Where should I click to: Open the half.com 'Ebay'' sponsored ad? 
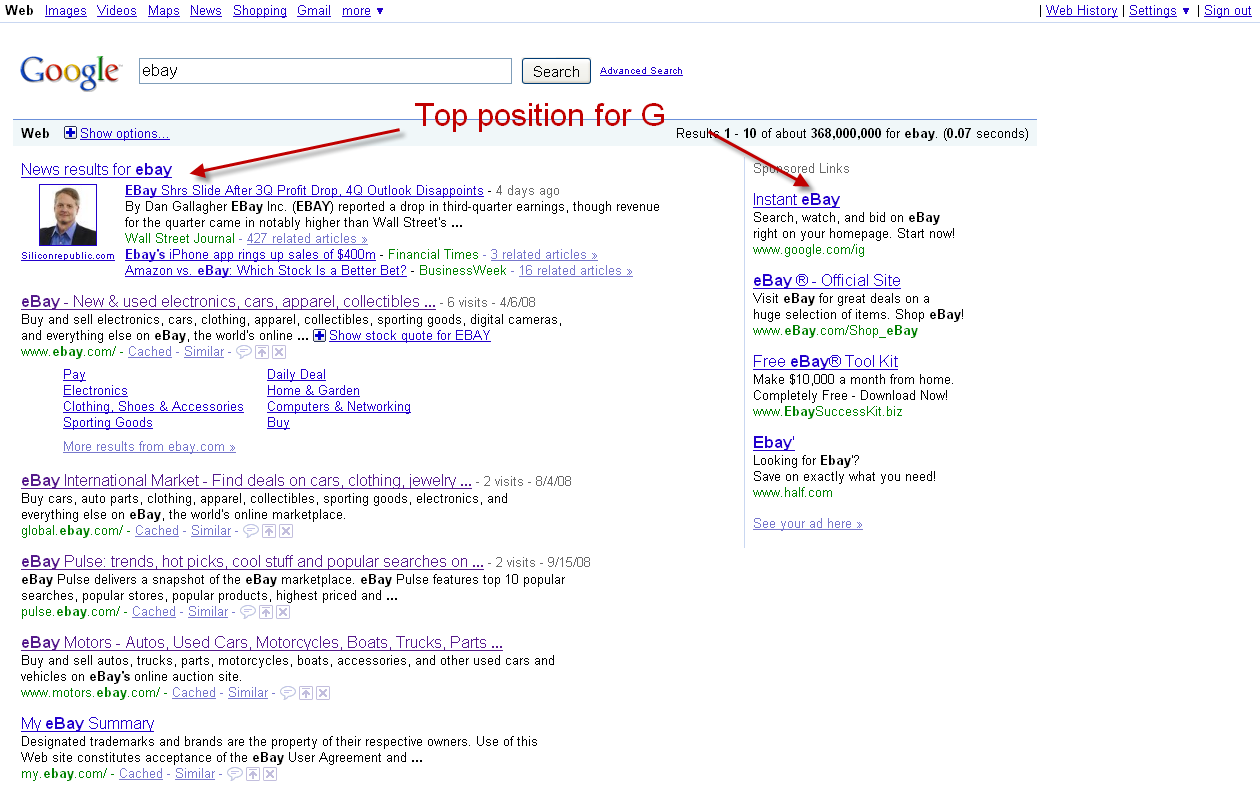click(774, 443)
